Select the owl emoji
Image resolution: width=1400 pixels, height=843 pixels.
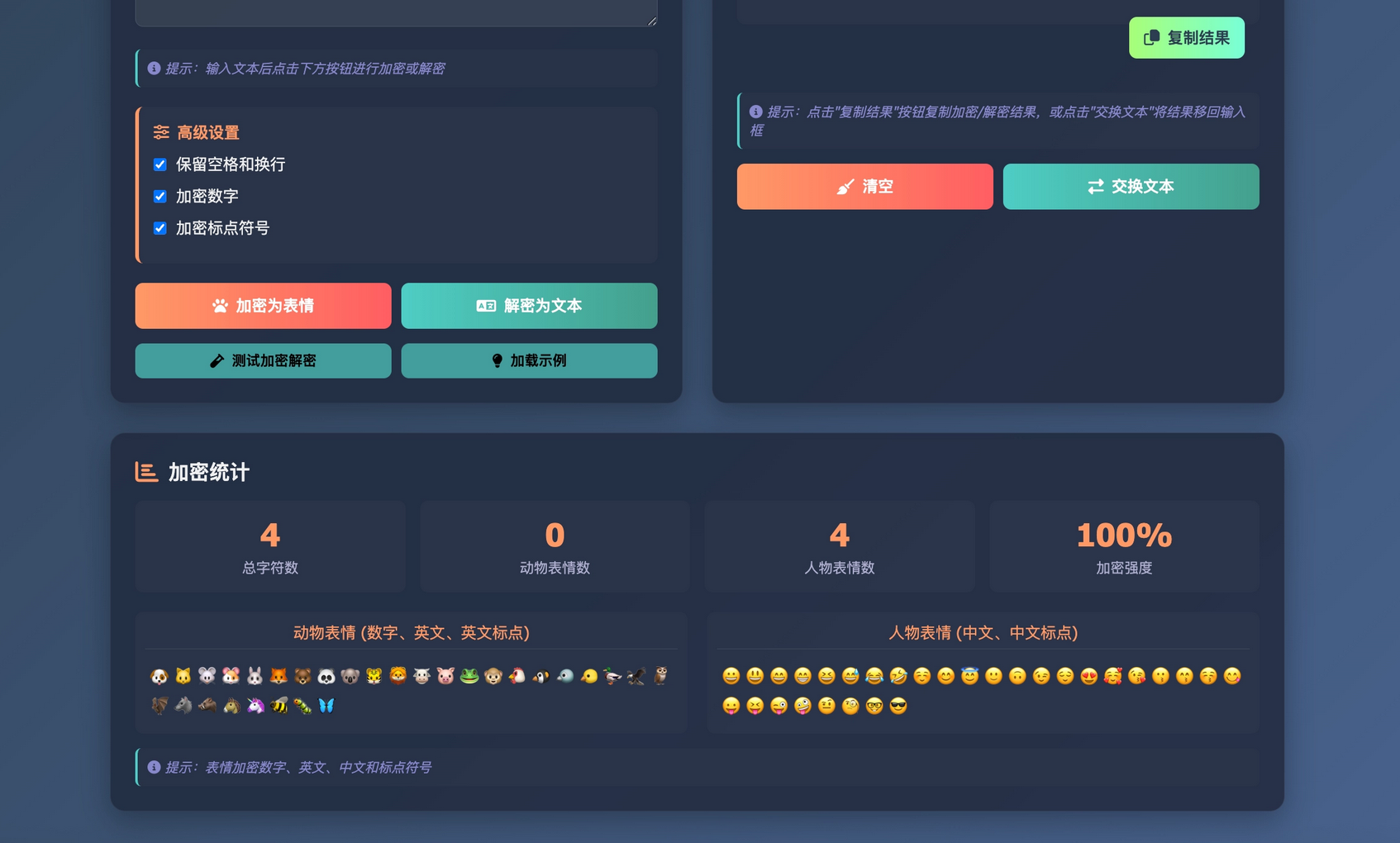660,676
